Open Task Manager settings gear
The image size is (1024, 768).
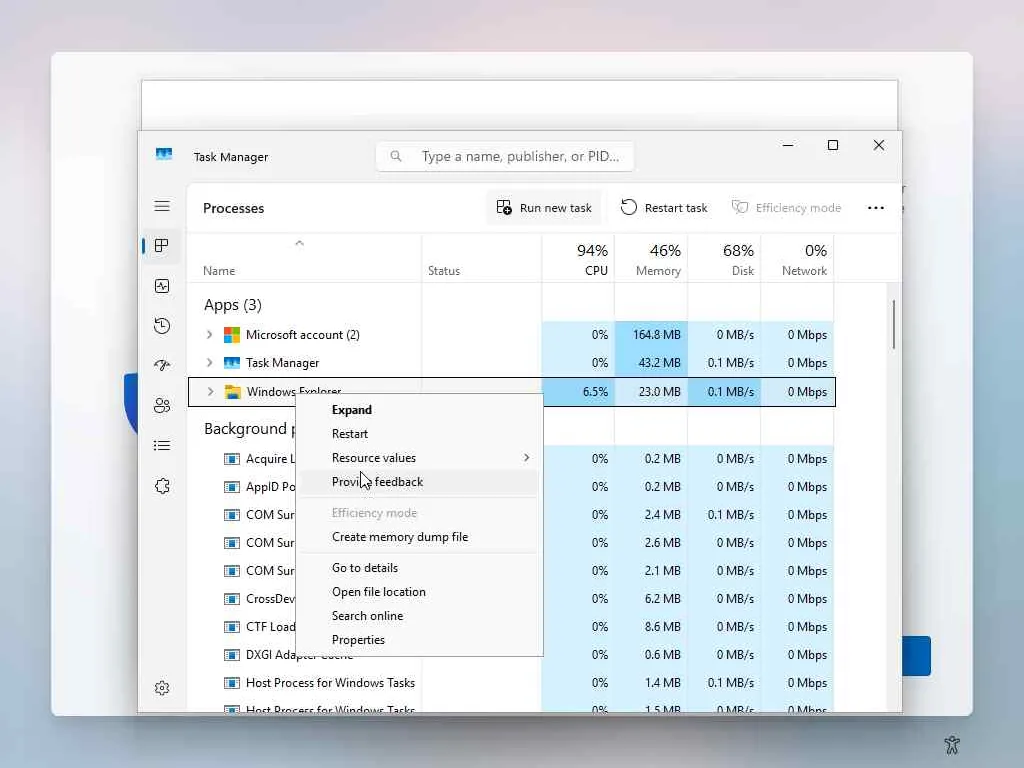pos(162,688)
